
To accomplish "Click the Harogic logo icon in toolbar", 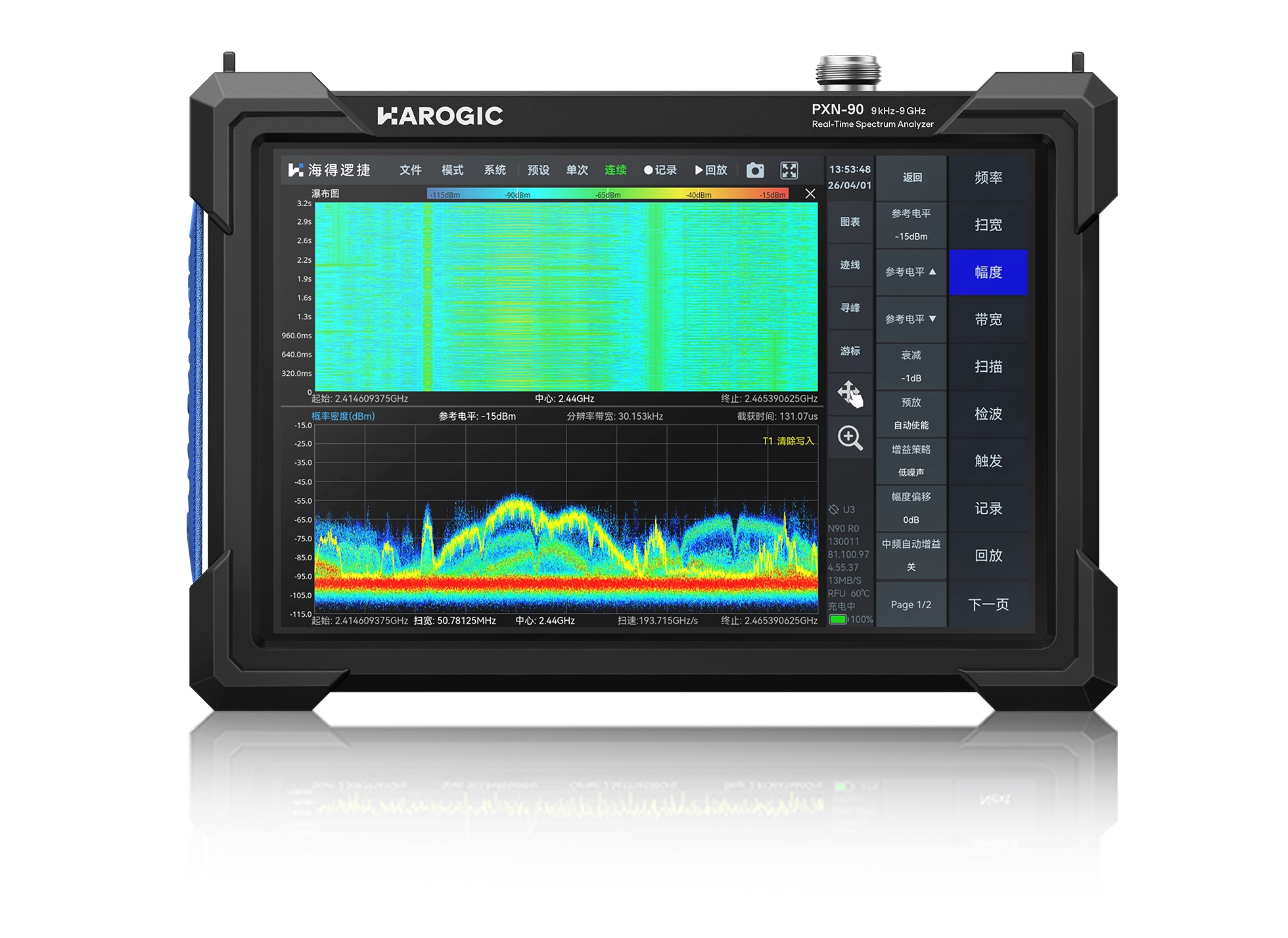I will [x=295, y=170].
